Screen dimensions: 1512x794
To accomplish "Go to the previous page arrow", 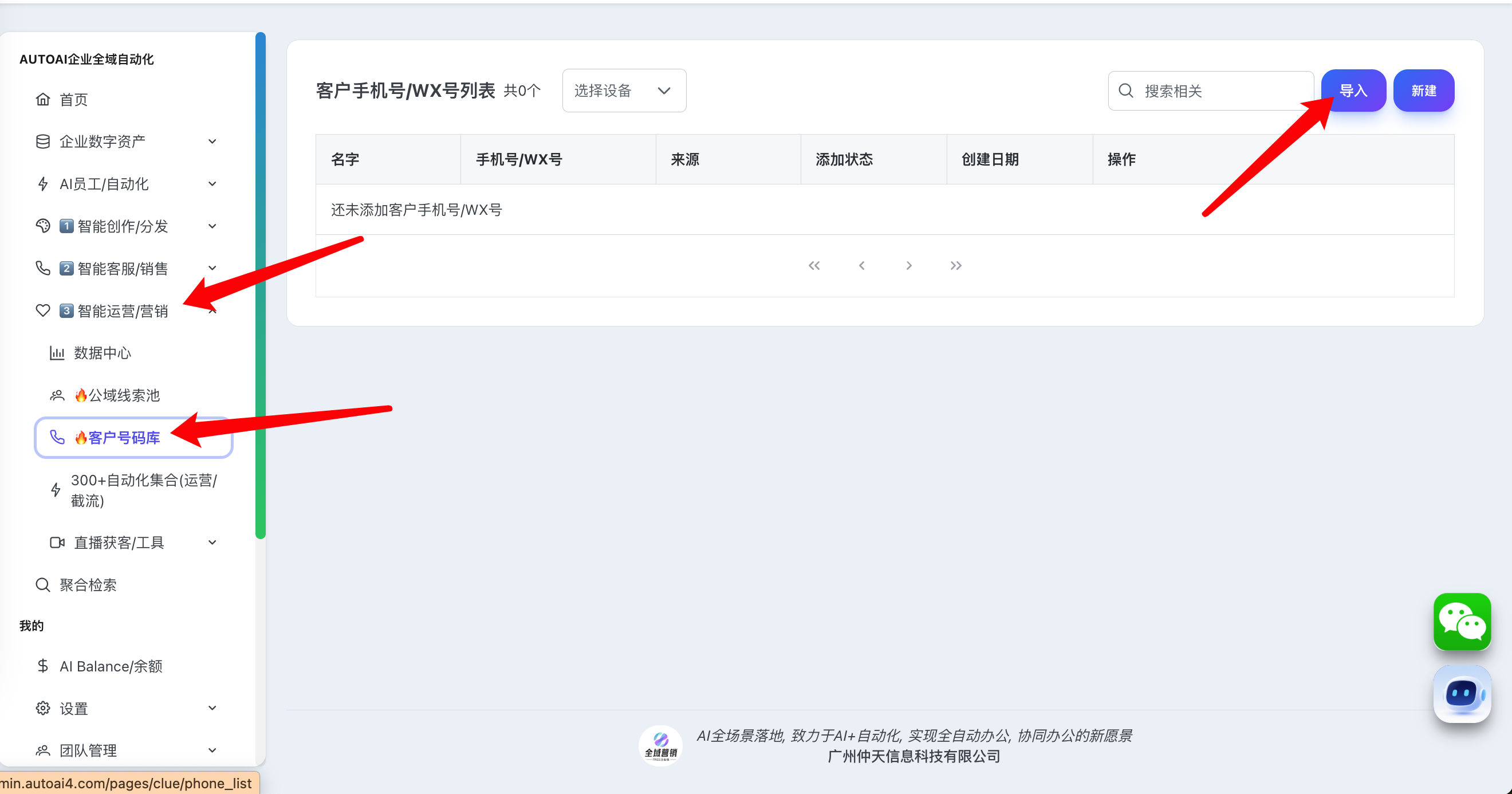I will tap(861, 265).
